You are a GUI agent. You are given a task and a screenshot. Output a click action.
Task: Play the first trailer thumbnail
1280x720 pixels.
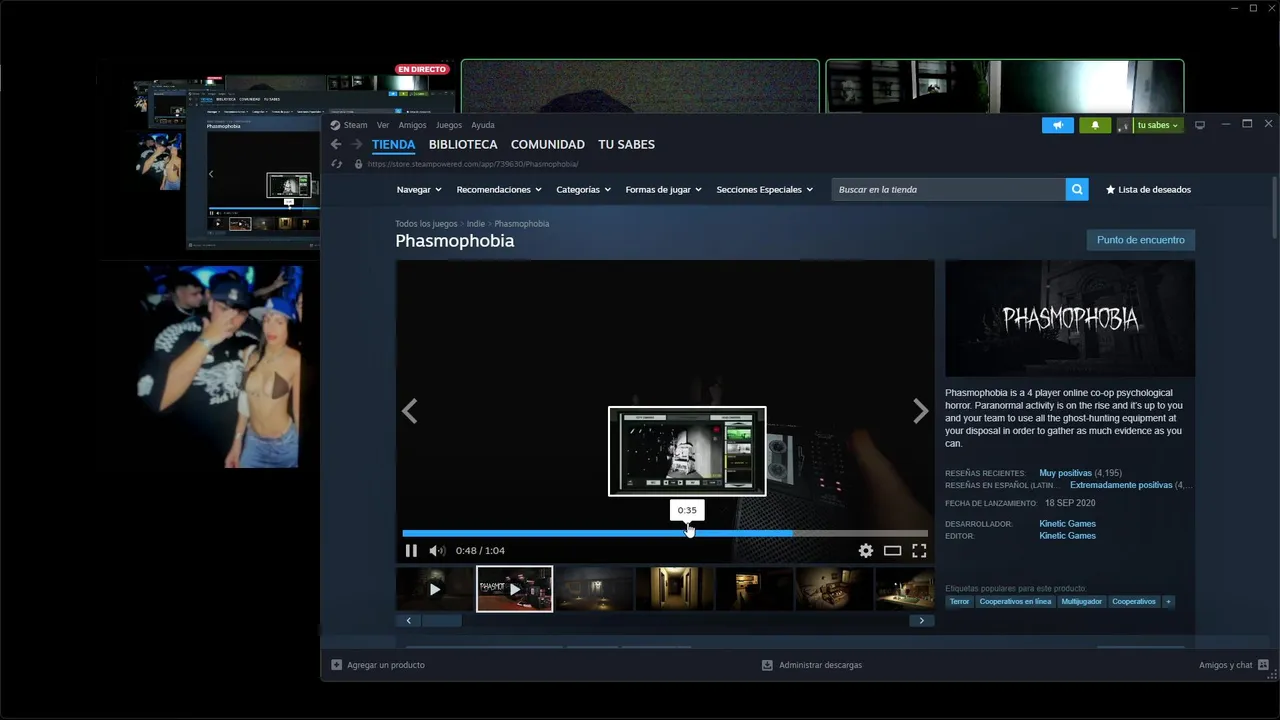435,589
